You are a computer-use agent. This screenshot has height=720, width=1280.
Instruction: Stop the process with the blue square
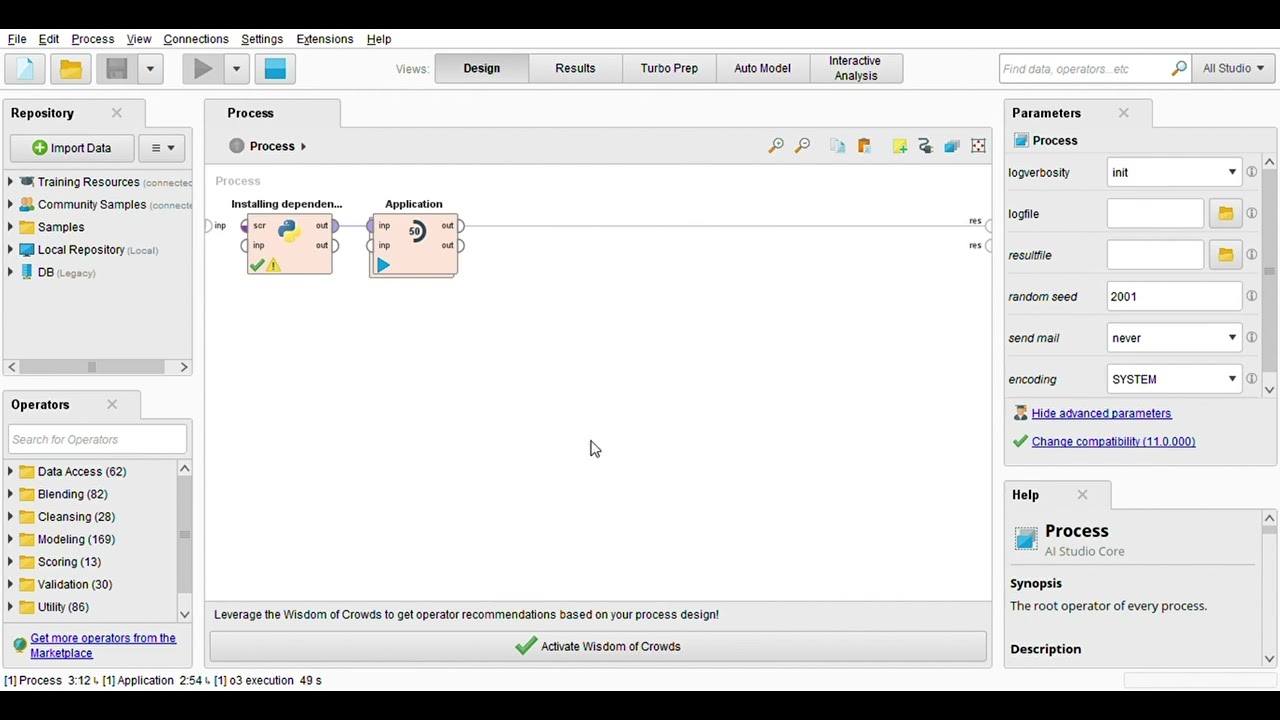275,69
